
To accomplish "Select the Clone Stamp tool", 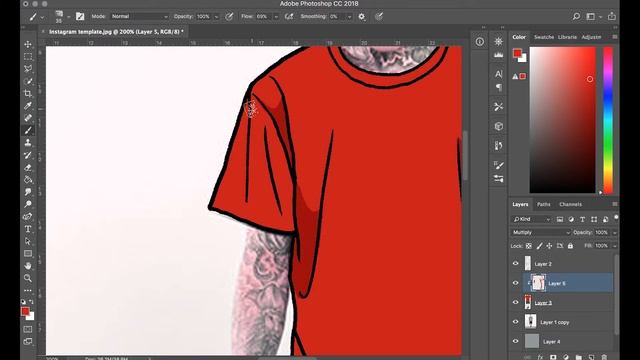I will (28, 143).
